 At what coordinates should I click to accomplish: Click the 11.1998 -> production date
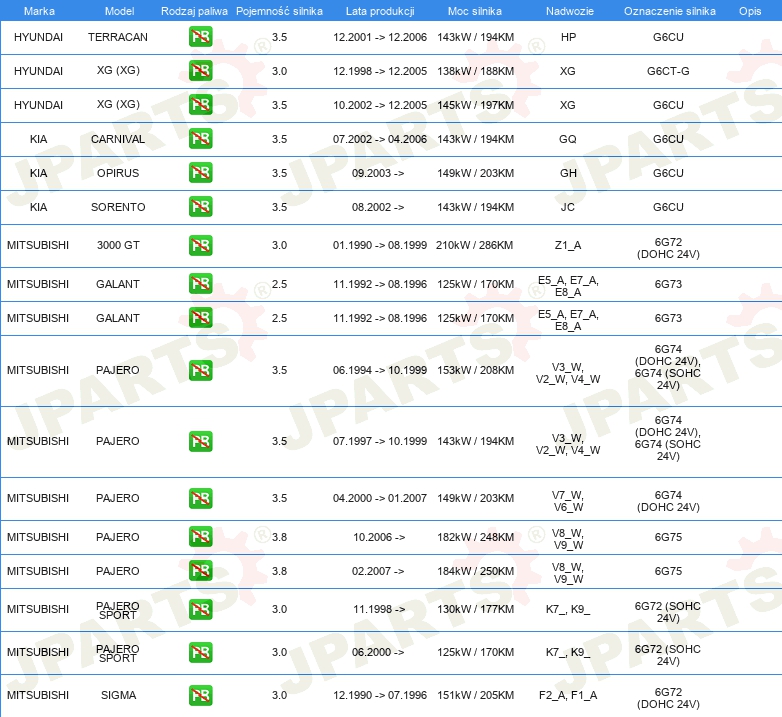pyautogui.click(x=379, y=609)
